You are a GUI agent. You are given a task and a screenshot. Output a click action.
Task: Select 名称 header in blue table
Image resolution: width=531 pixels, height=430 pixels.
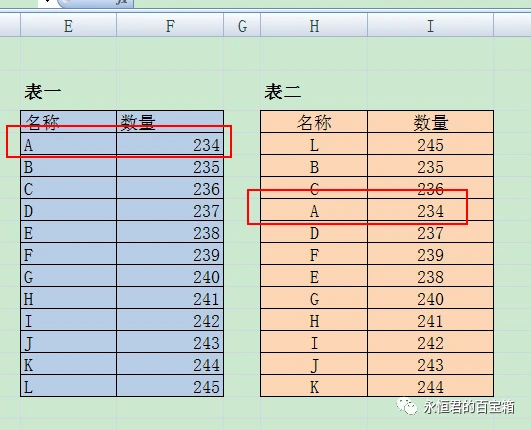[68, 122]
